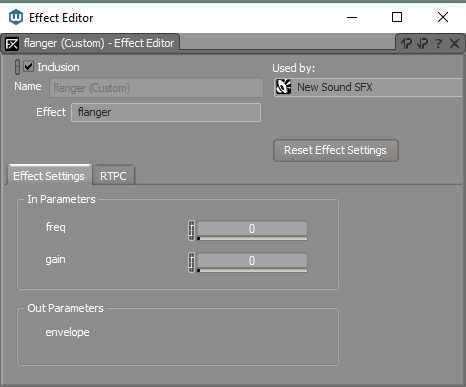Switch to the RTPC tab
Image resolution: width=466 pixels, height=387 pixels.
[x=113, y=176]
